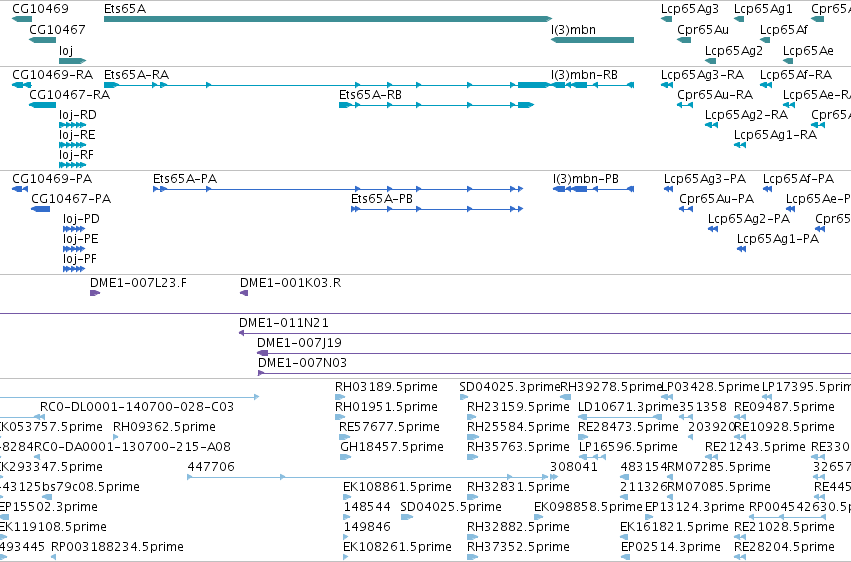The width and height of the screenshot is (851, 562).
Task: Click the RH25584.5prime EST label
Action: pos(518,427)
